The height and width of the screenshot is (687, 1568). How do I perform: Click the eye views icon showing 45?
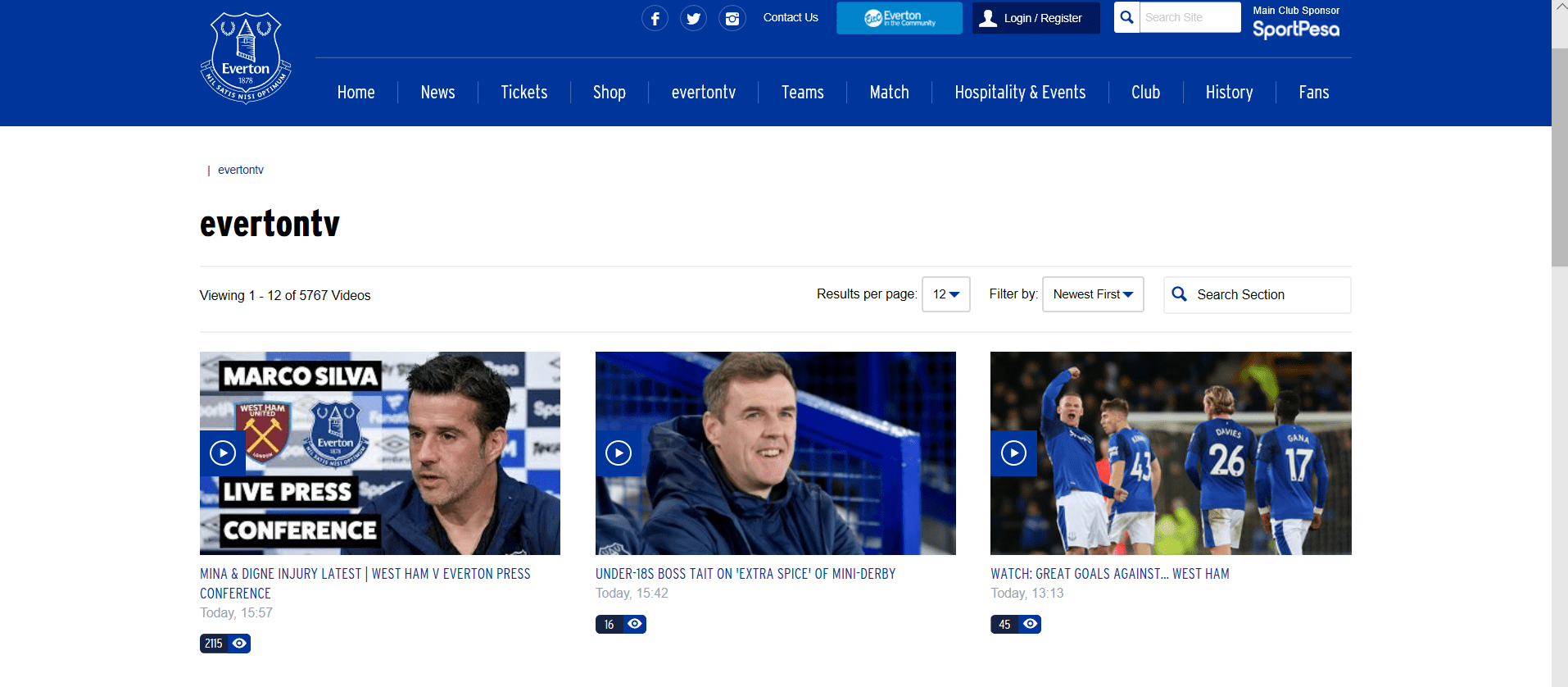[1031, 624]
